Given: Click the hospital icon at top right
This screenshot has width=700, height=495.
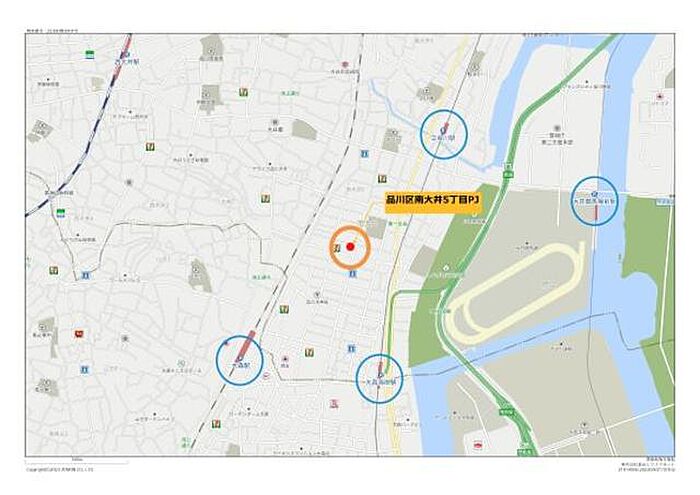Looking at the screenshot, I should pos(659,96).
